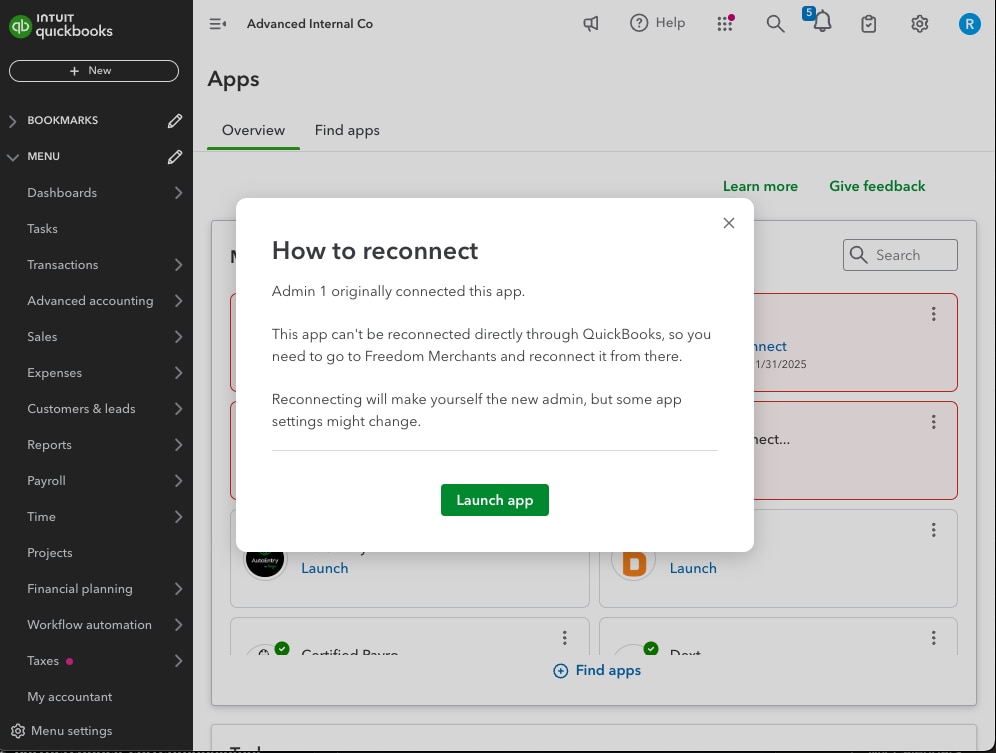
Task: Expand the Expenses submenu chevron
Action: click(178, 373)
